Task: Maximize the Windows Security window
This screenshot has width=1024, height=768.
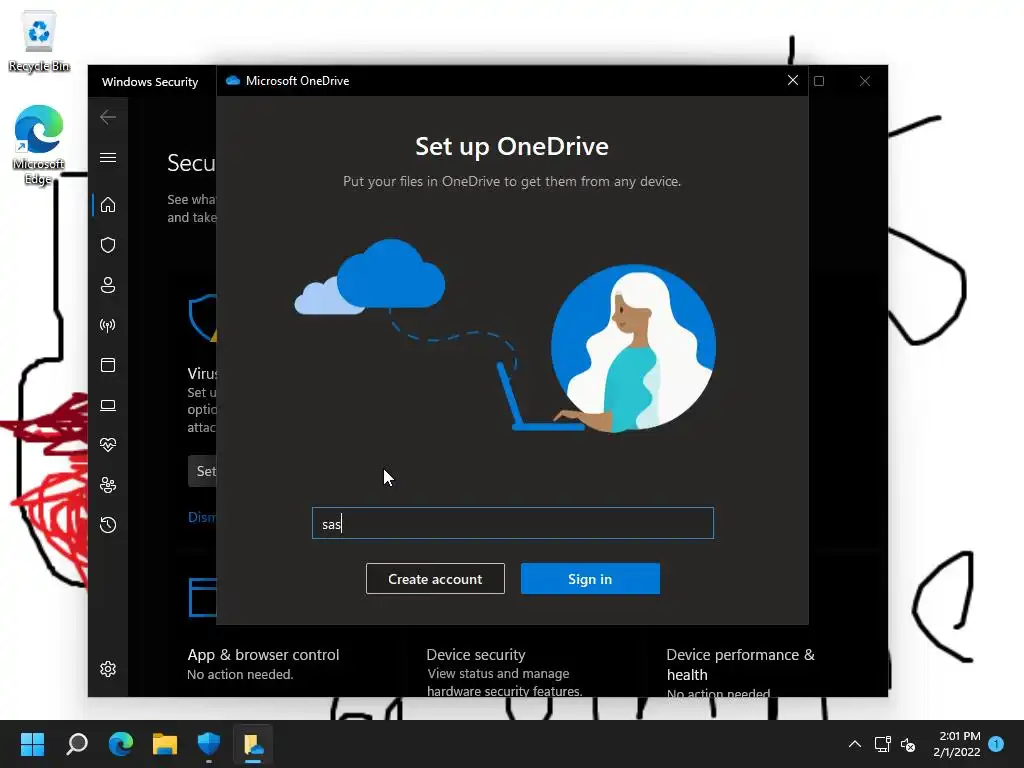Action: tap(819, 81)
